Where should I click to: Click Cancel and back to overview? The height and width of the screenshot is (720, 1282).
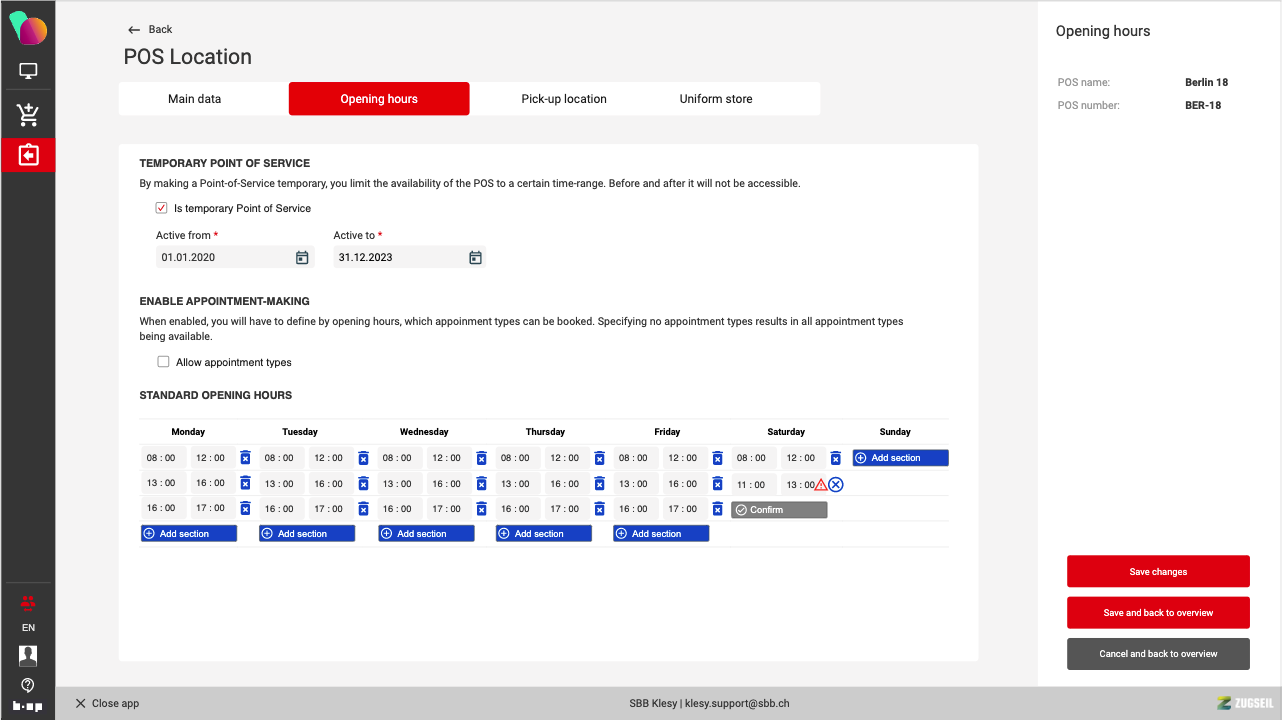coord(1158,654)
